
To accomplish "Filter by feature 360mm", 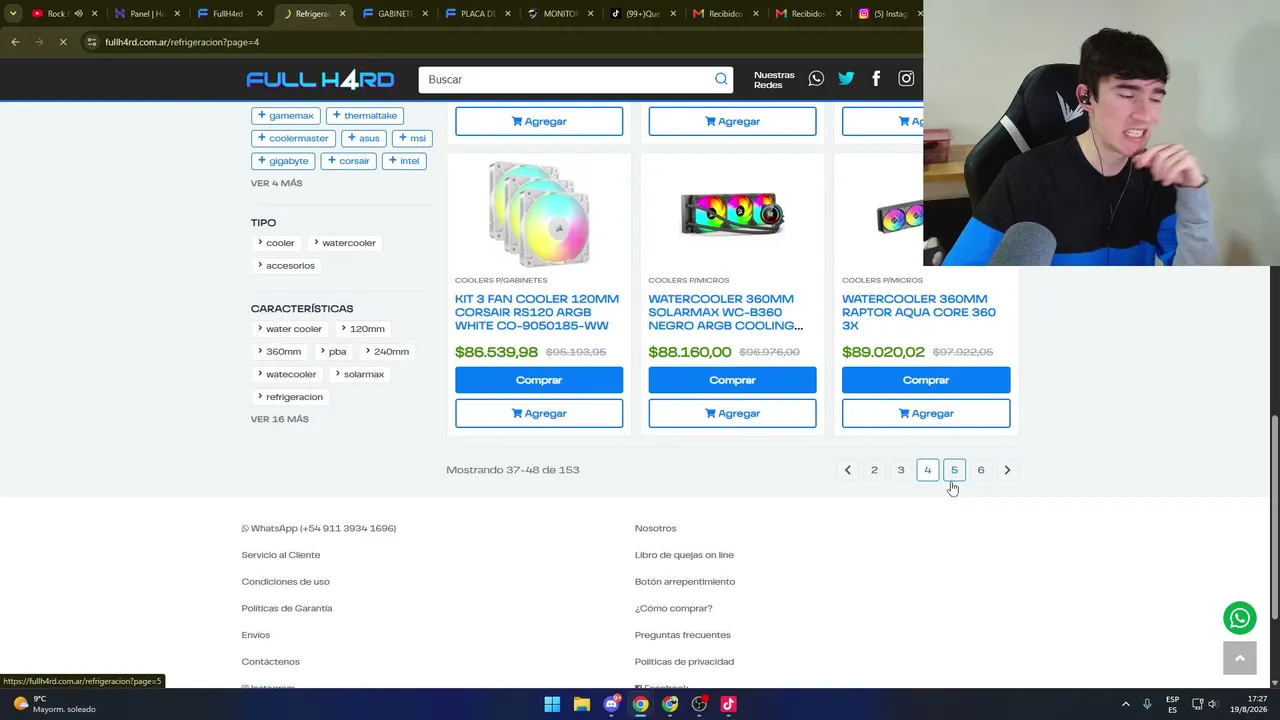I will pos(279,352).
